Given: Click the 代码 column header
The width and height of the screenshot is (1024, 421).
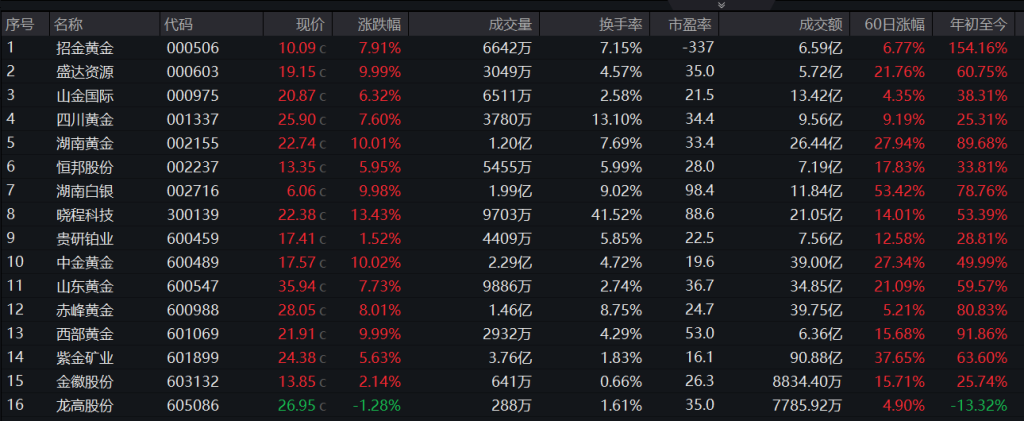Looking at the screenshot, I should pyautogui.click(x=179, y=25).
